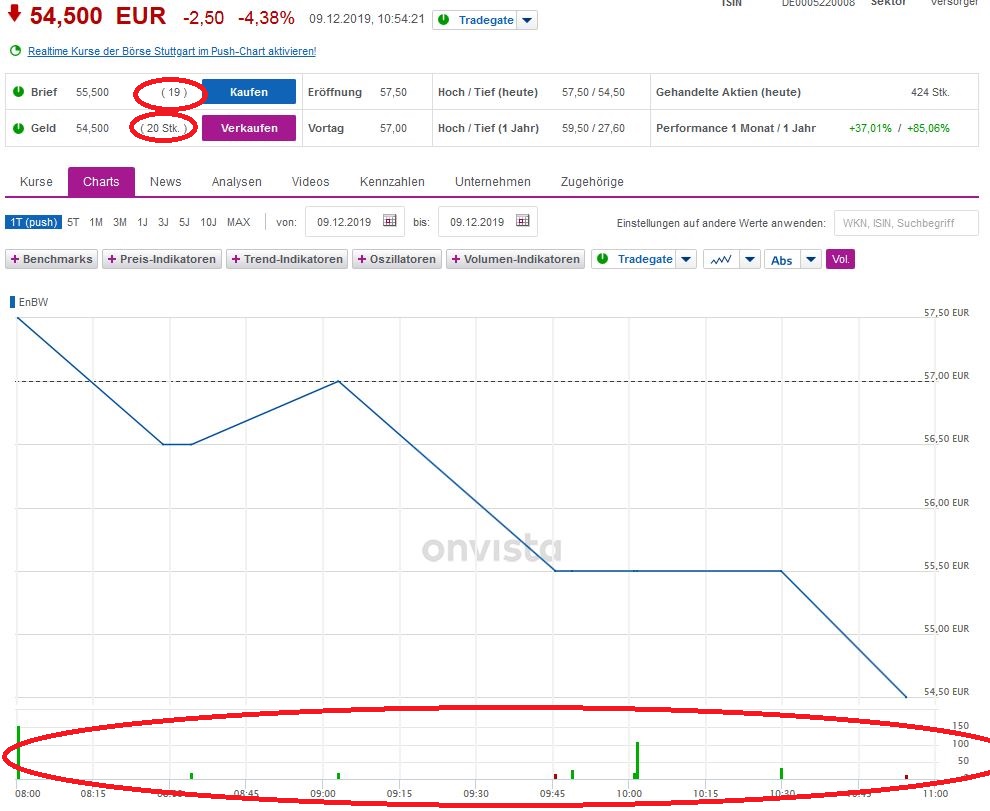Open the calendar picker beside the 'bis' date
The image size is (990, 811).
(x=522, y=220)
